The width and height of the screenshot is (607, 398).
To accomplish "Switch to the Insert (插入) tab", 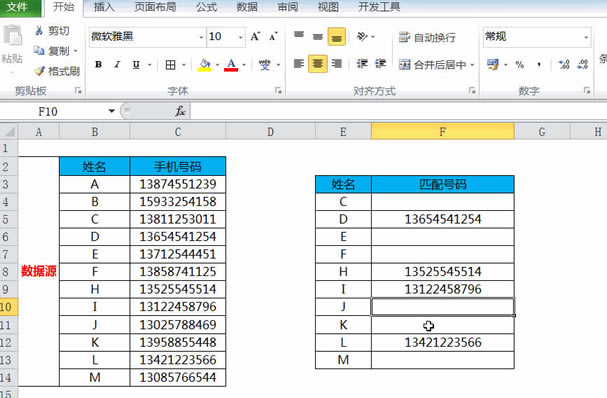I will coord(104,7).
